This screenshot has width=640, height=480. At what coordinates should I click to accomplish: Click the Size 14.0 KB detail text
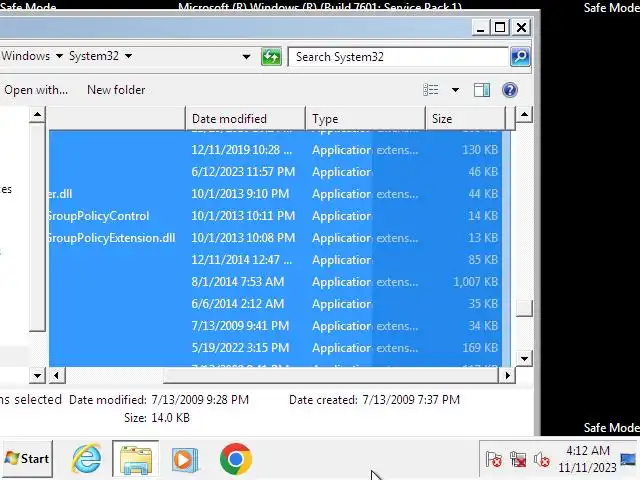pyautogui.click(x=157, y=418)
